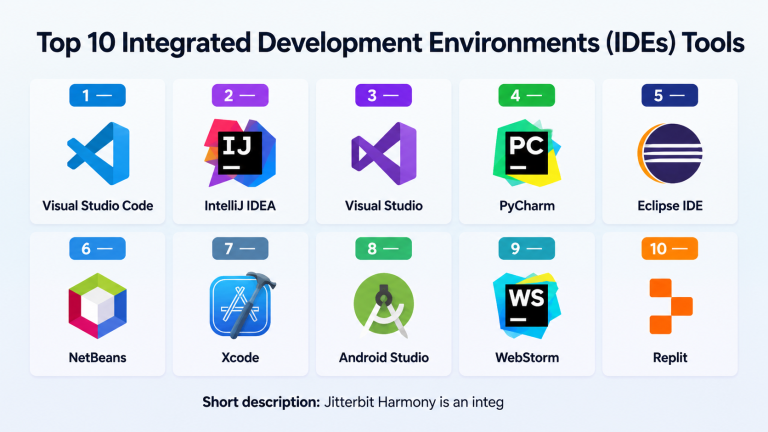Image resolution: width=768 pixels, height=432 pixels.
Task: Click the "IntelliJ IDEA" label
Action: point(240,206)
